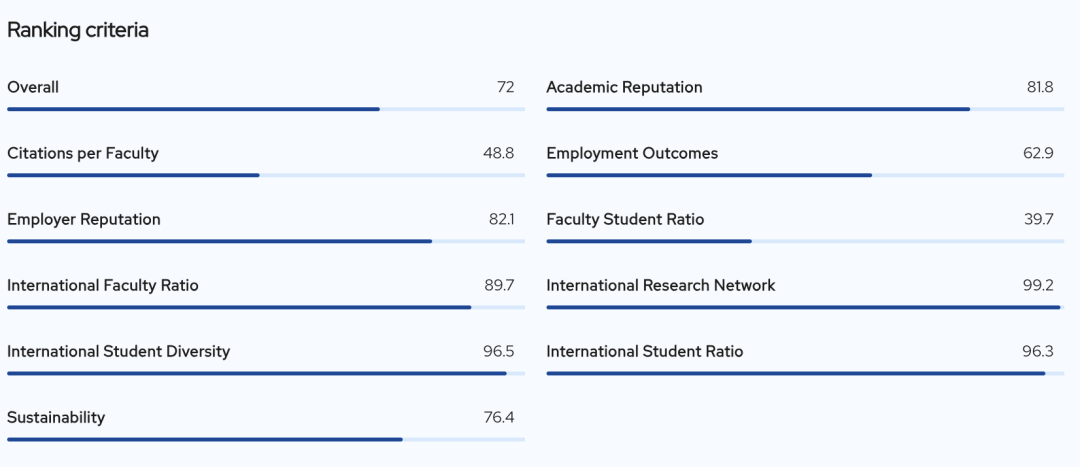Click the Sustainability criterion label
Image resolution: width=1080 pixels, height=467 pixels.
56,417
